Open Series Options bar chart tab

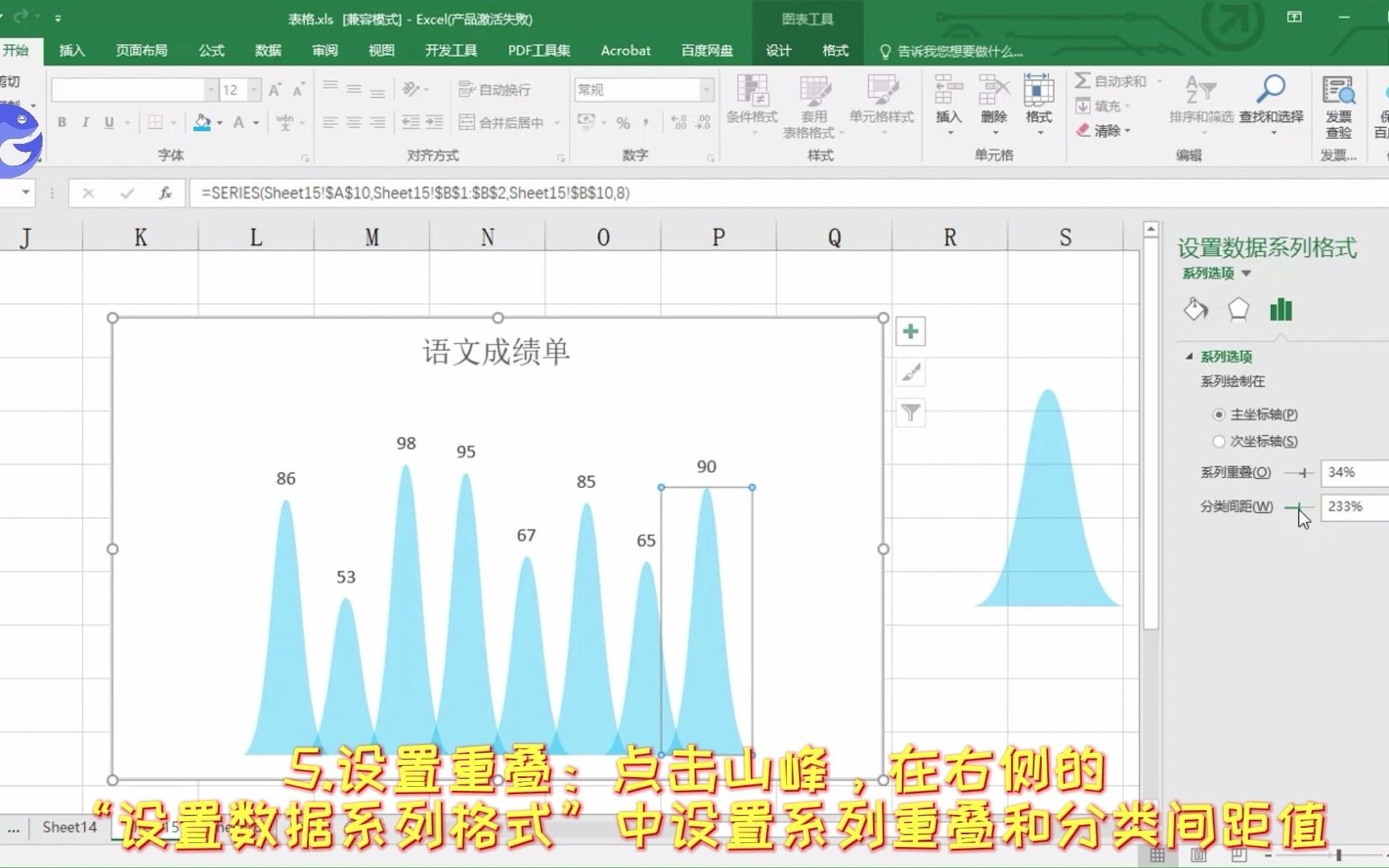(x=1280, y=309)
